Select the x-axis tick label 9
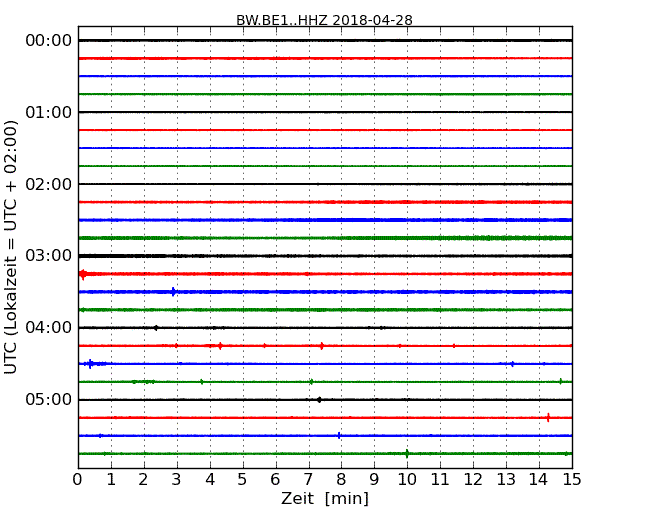 [374, 480]
